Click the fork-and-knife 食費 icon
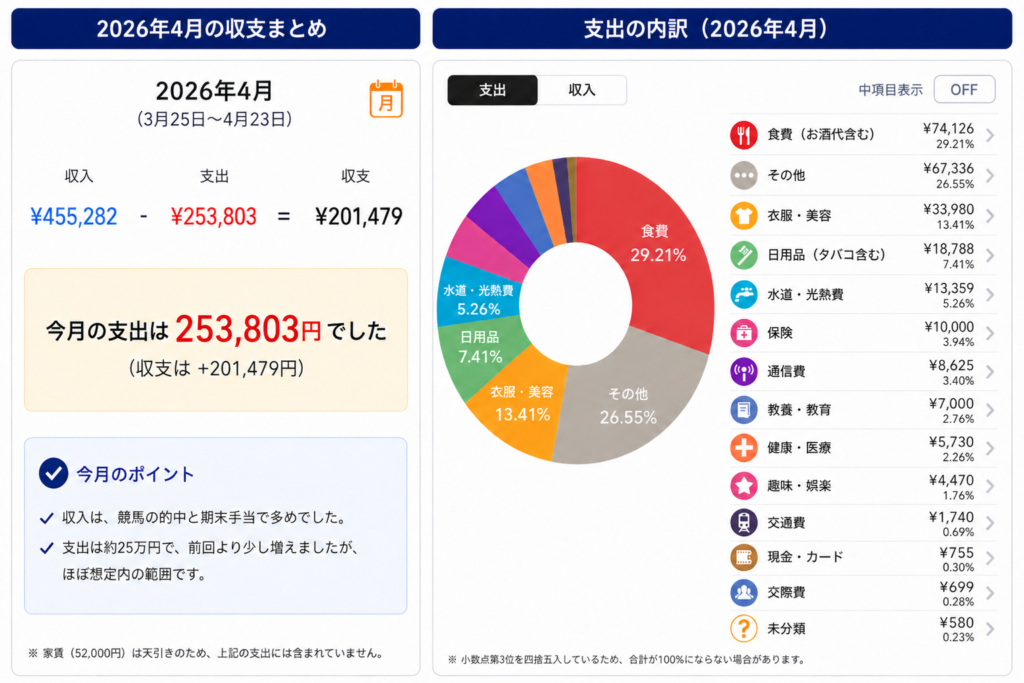Screen dimensions: 1024x683 pos(743,136)
